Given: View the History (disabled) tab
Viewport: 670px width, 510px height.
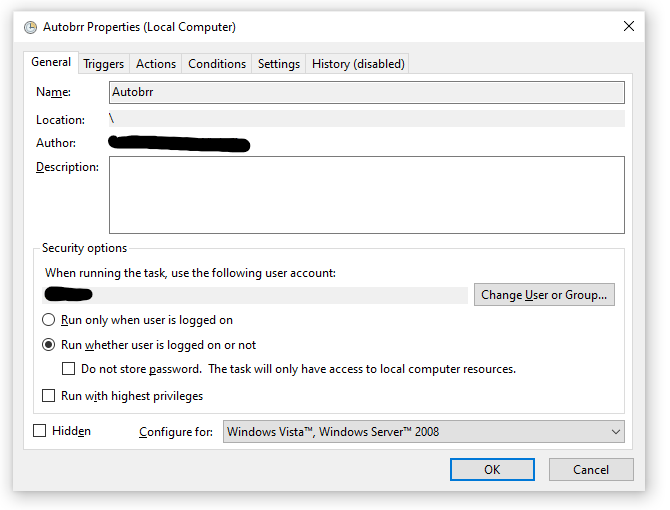Looking at the screenshot, I should click(358, 64).
